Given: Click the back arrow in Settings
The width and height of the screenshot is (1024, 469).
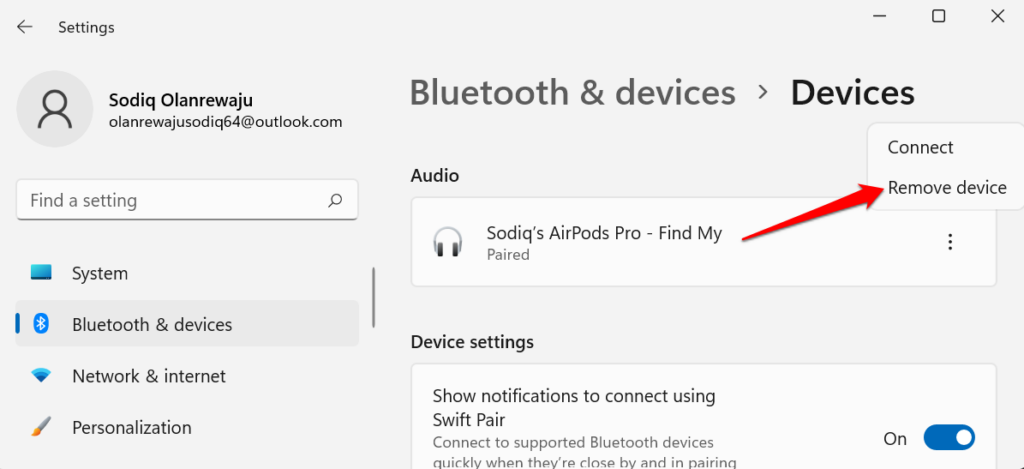Looking at the screenshot, I should [x=24, y=27].
